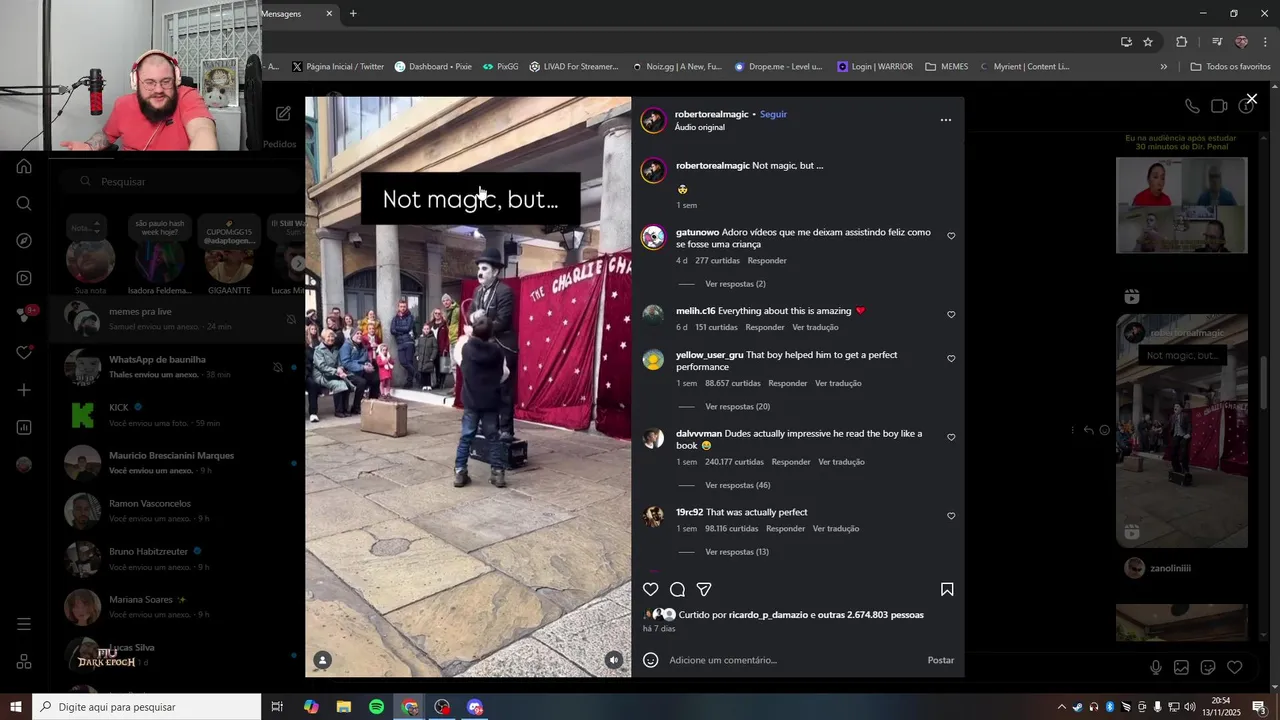Record voice message with microphone icon
1280x720 pixels.
(x=1156, y=667)
